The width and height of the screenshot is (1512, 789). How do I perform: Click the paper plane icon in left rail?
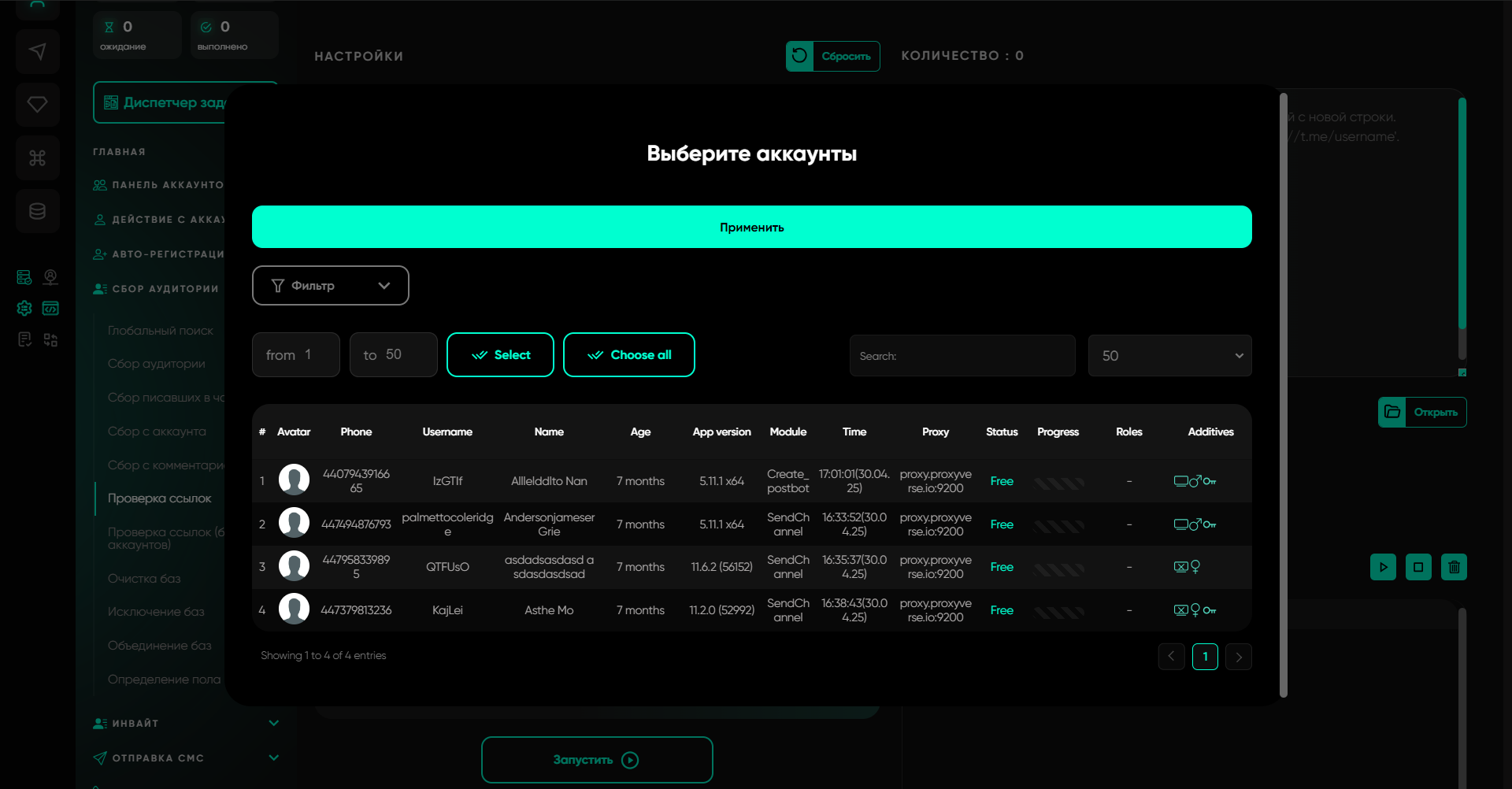click(x=37, y=52)
